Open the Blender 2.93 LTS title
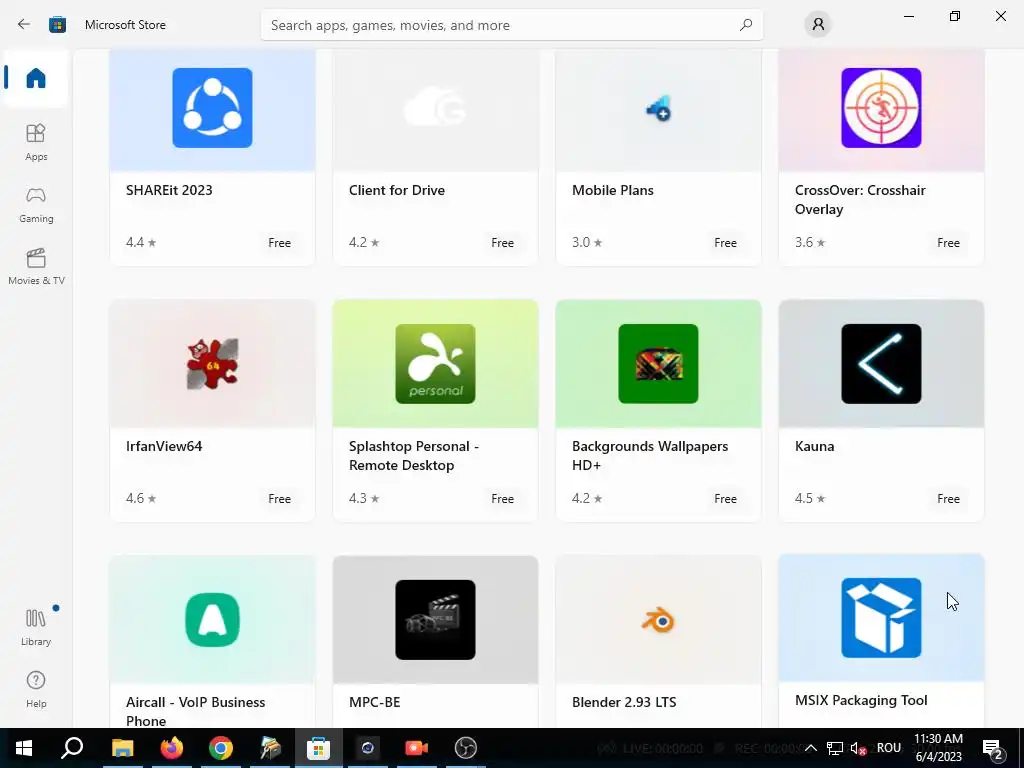 624,702
